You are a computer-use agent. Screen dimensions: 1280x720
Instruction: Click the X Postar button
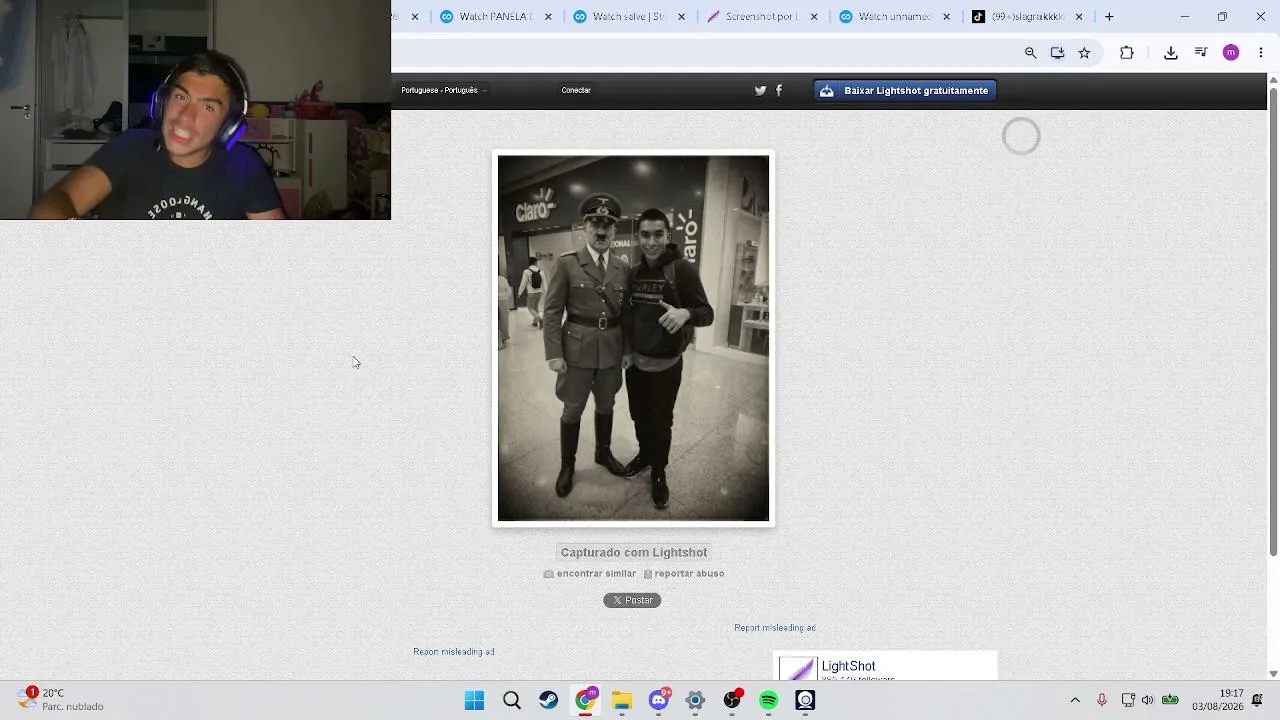[632, 600]
